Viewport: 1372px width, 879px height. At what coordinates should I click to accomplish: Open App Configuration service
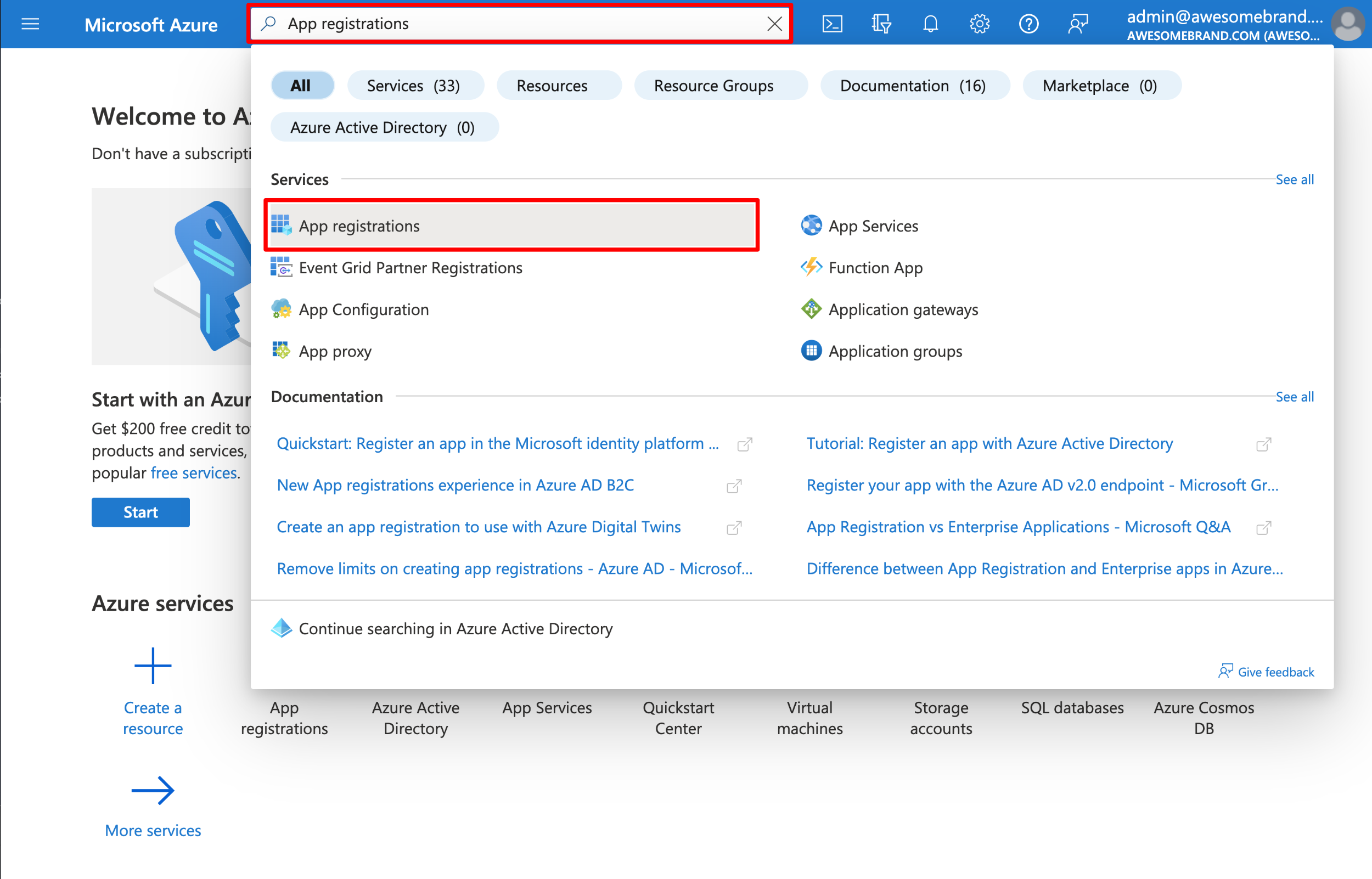(x=363, y=309)
